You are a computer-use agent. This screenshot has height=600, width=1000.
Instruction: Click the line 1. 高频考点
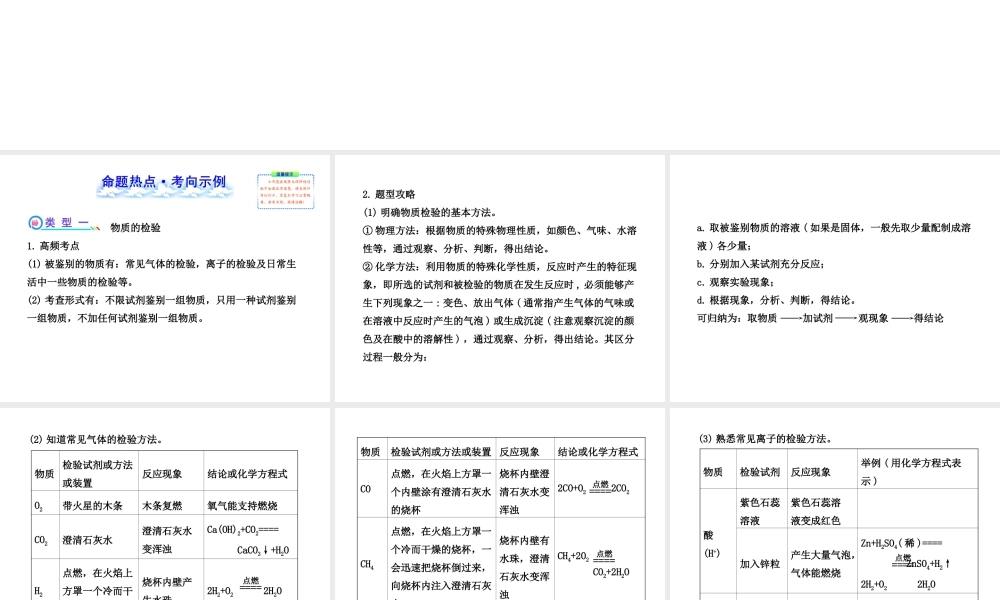pos(54,246)
